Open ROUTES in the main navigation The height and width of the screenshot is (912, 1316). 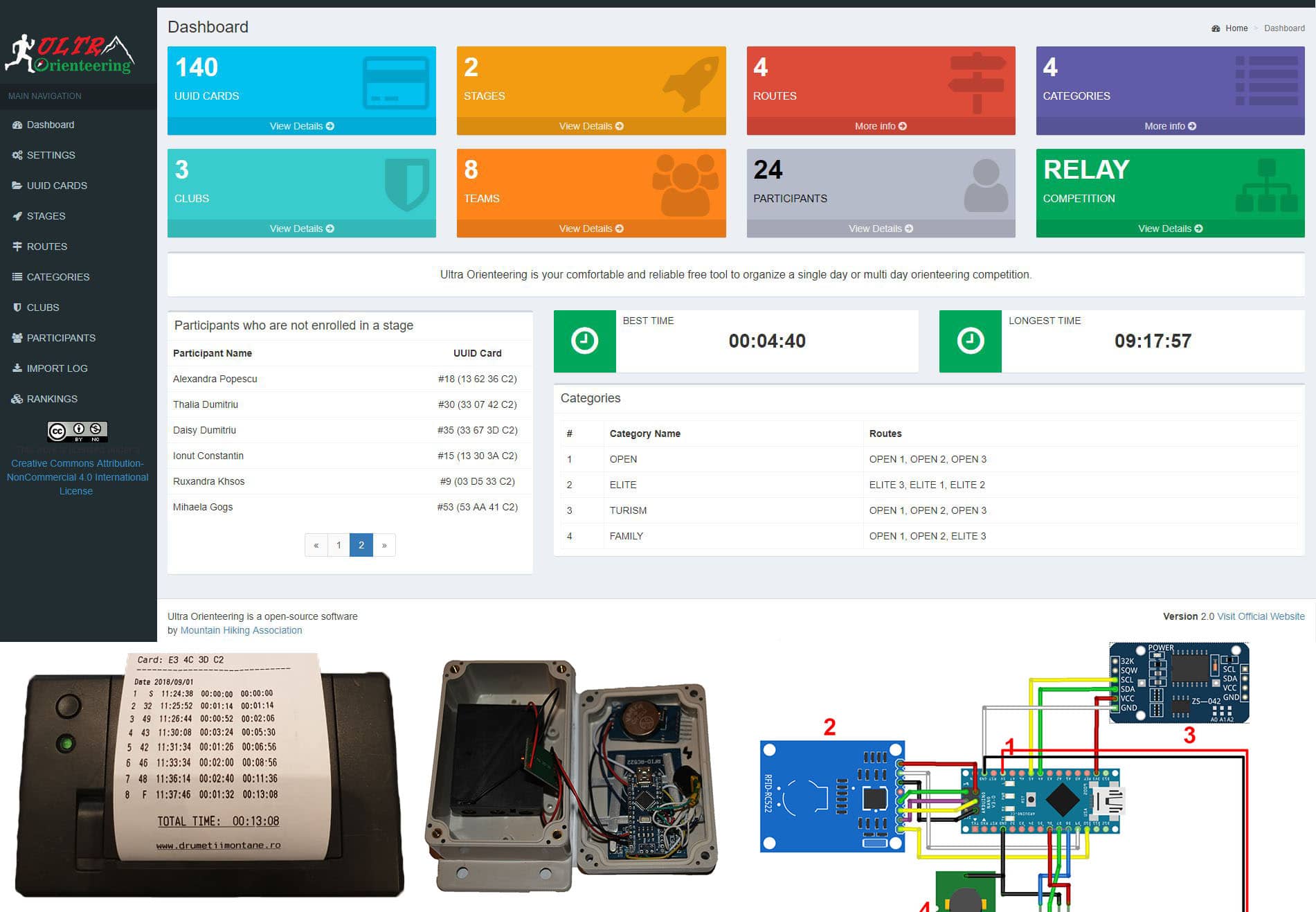pyautogui.click(x=78, y=247)
